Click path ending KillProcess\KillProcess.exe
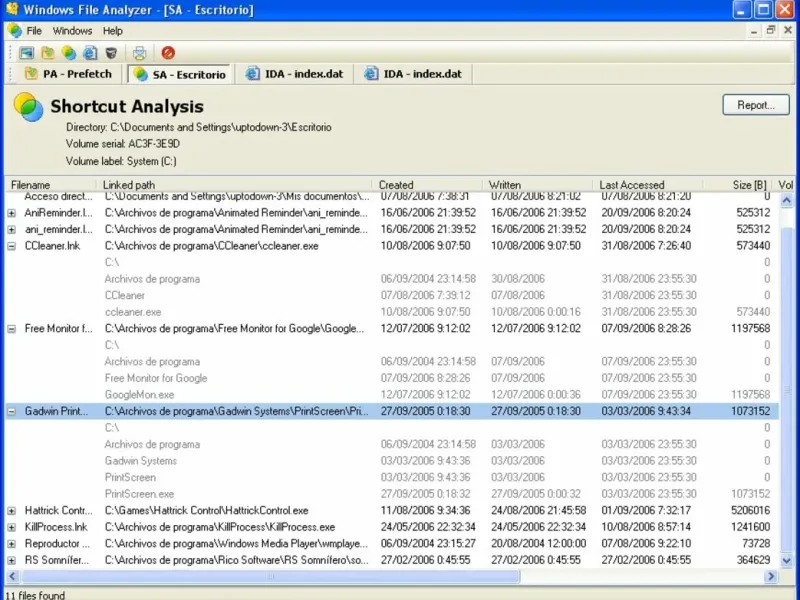 tap(220, 527)
